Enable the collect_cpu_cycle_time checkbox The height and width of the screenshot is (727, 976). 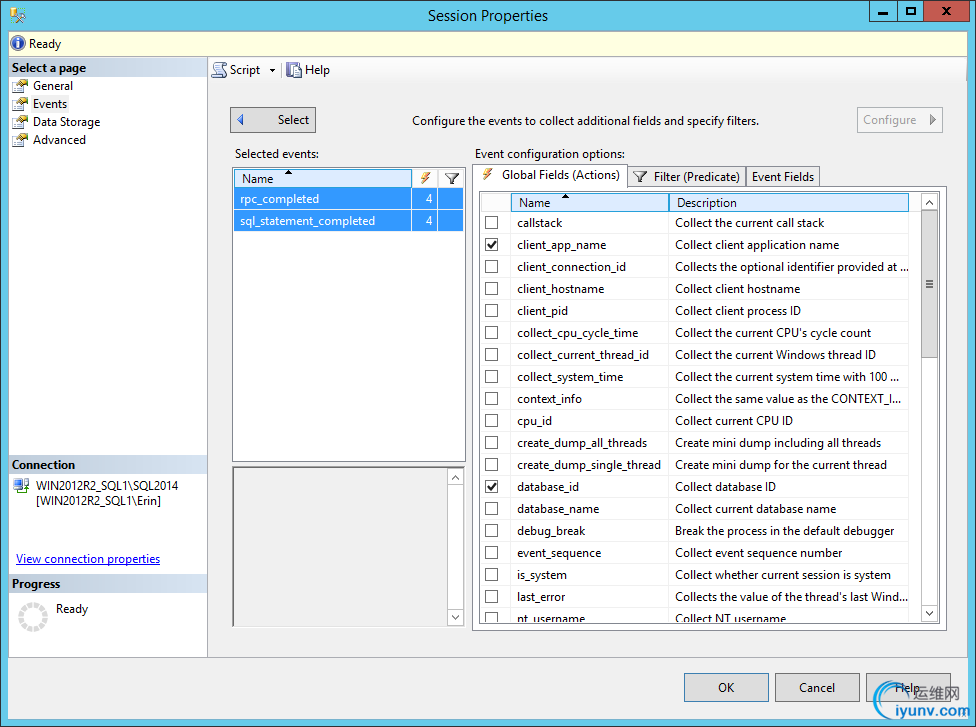point(492,332)
